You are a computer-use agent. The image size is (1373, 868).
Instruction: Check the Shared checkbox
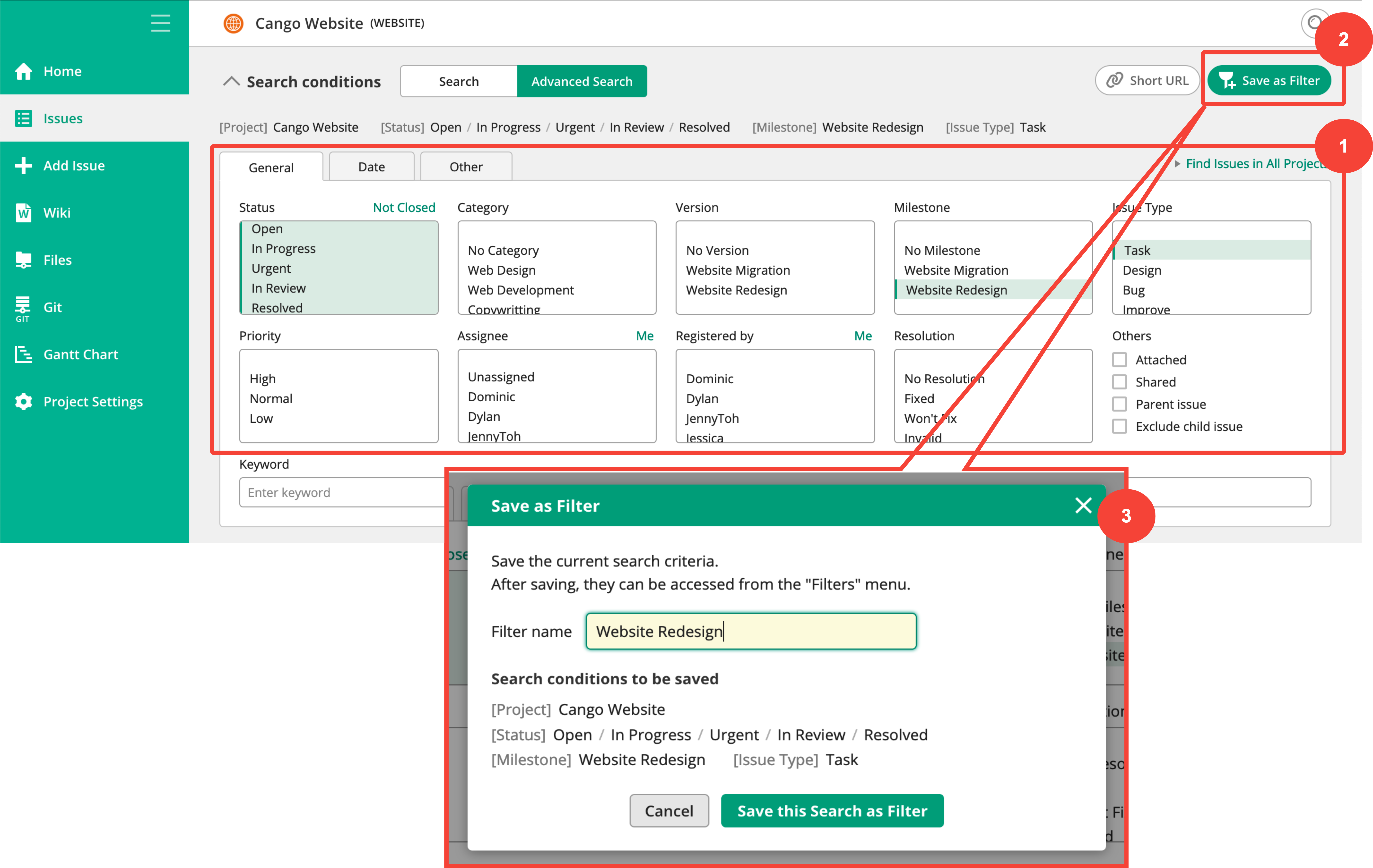(x=1119, y=382)
